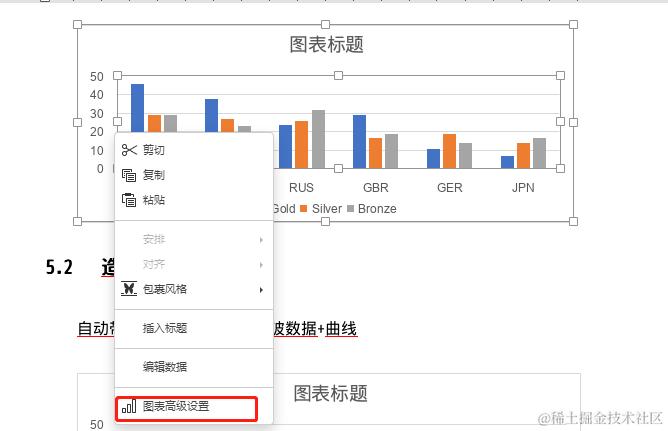The image size is (668, 431).
Task: Select 复制 menu entry
Action: pos(194,175)
